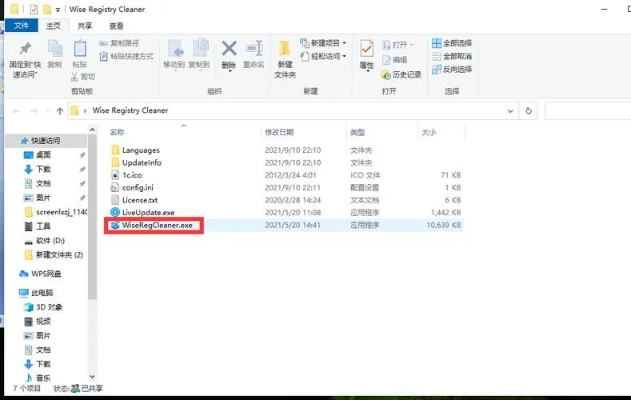Select WiseRegCleaner.exe in the file list

click(157, 226)
